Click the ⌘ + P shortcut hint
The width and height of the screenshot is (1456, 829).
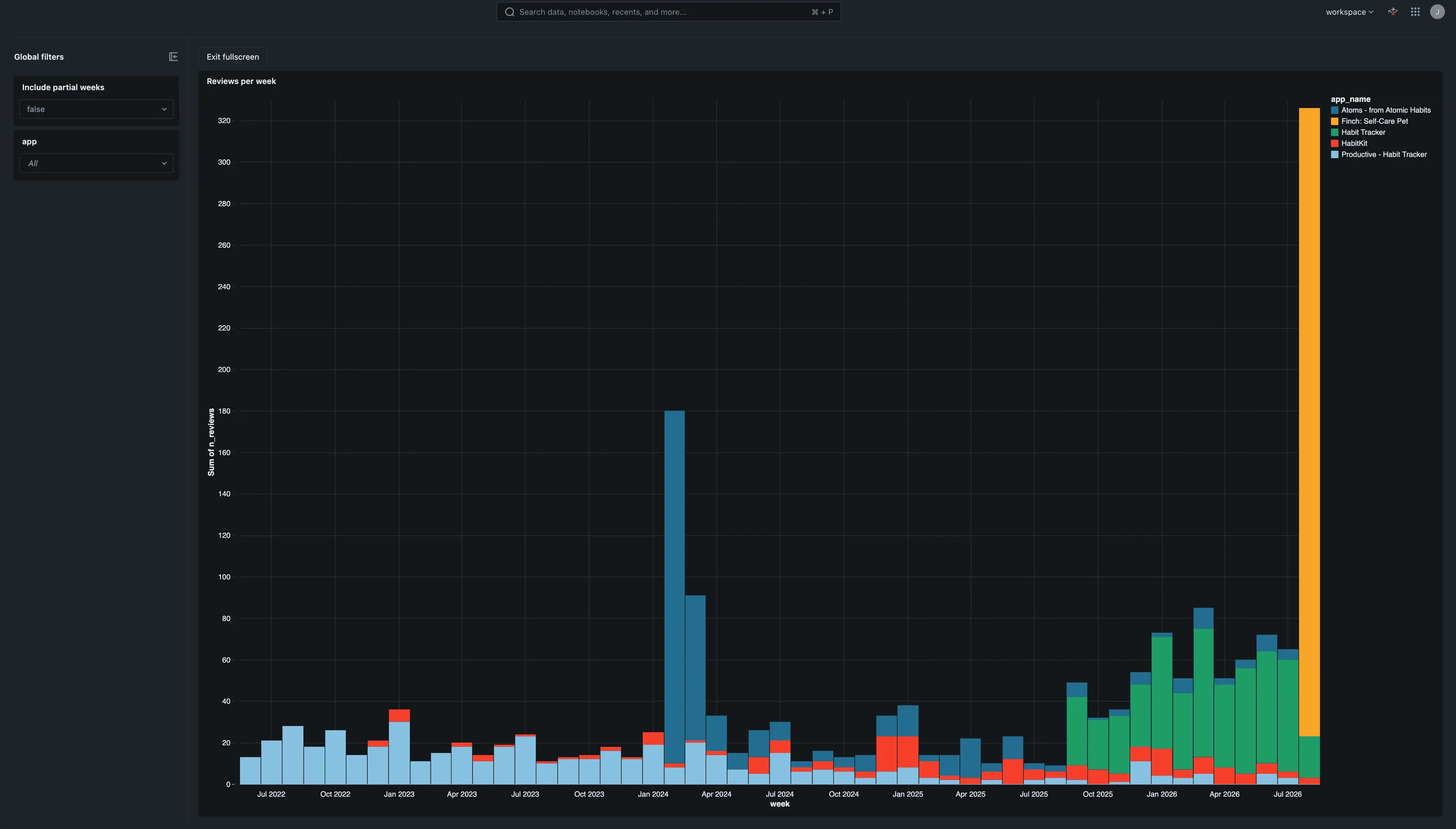click(x=822, y=12)
